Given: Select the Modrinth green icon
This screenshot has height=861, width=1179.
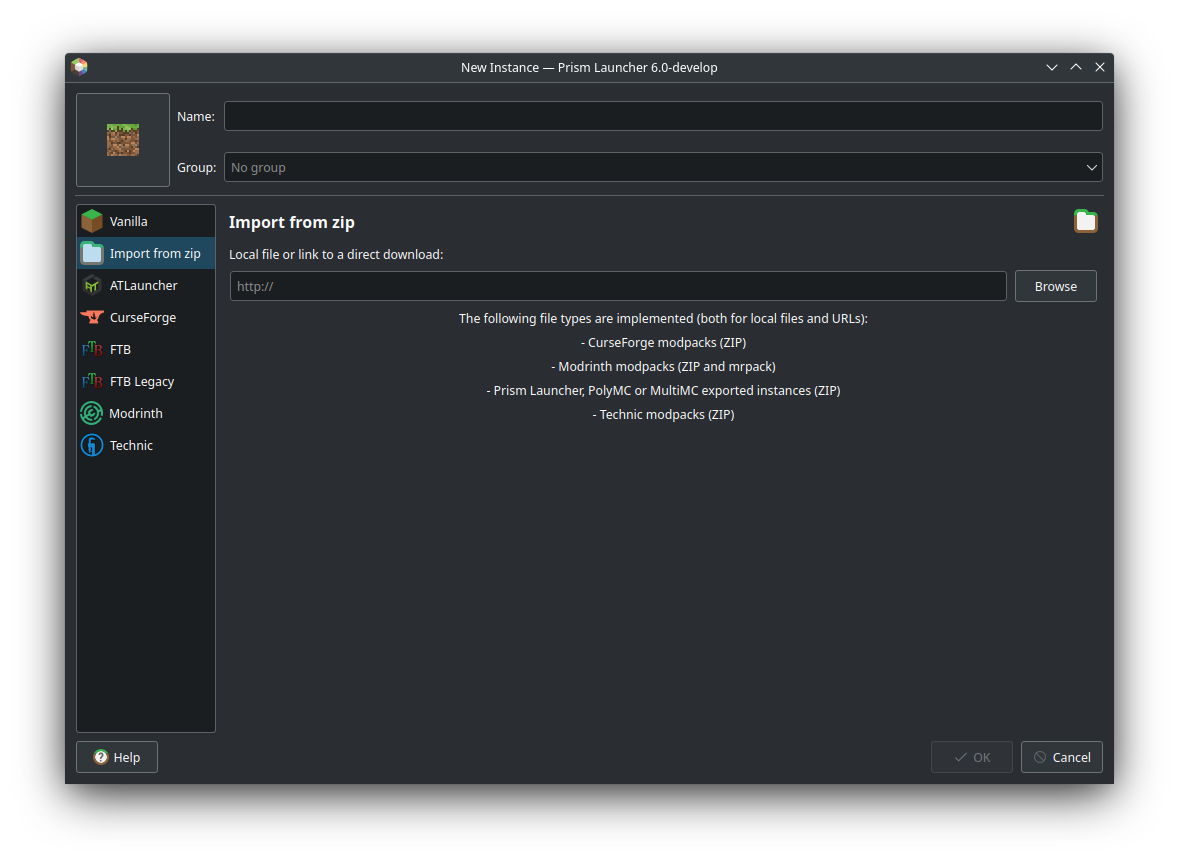Looking at the screenshot, I should [92, 414].
